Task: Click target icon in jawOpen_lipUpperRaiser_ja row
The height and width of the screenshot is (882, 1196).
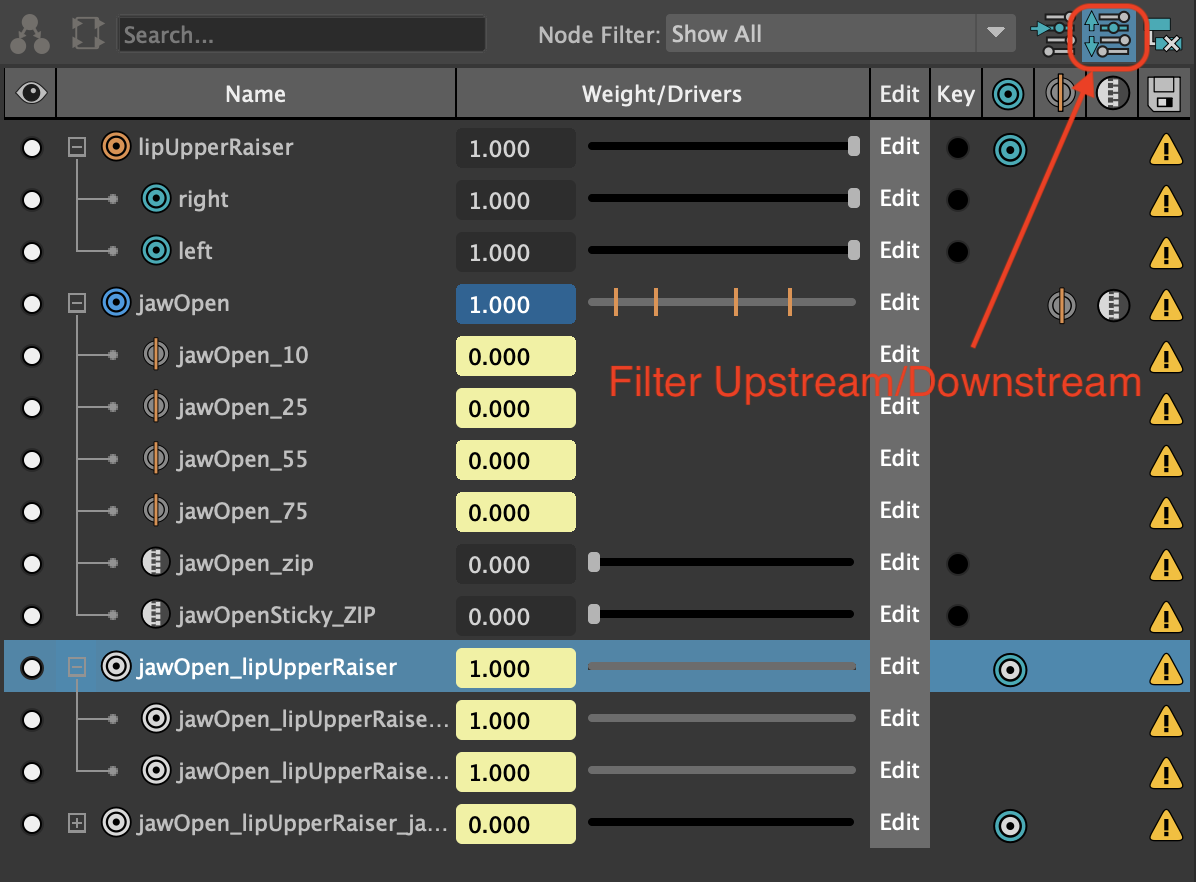Action: [1010, 826]
